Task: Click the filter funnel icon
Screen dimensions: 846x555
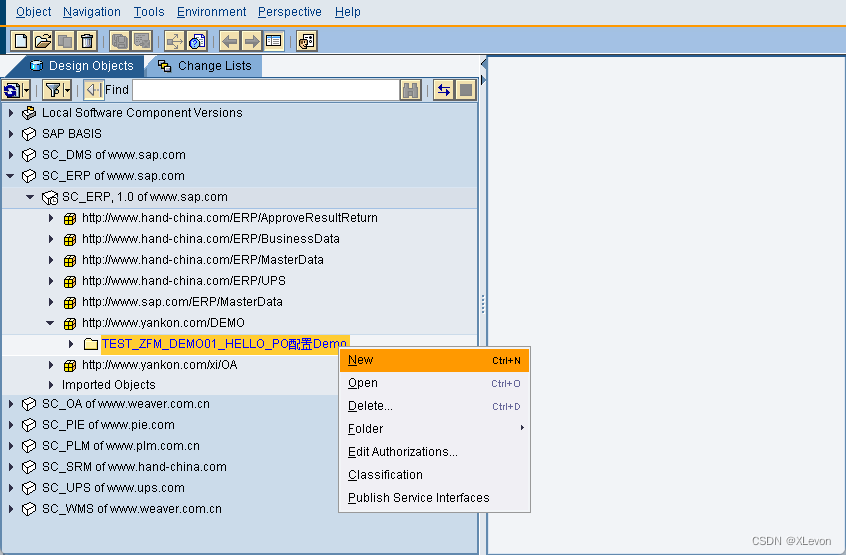Action: [53, 90]
